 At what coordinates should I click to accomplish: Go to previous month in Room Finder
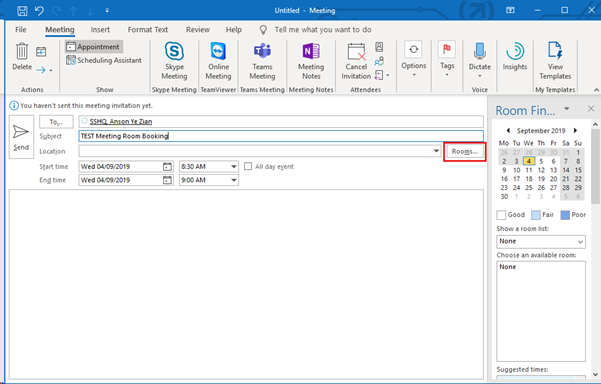508,131
